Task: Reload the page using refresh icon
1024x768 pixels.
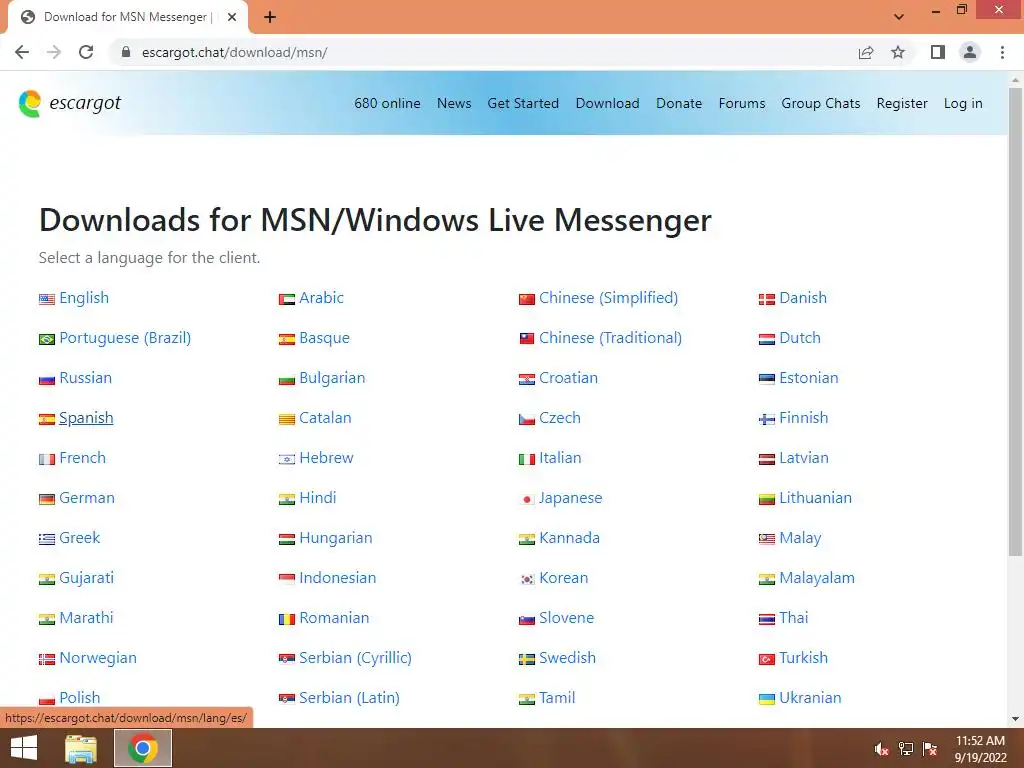Action: pyautogui.click(x=86, y=52)
